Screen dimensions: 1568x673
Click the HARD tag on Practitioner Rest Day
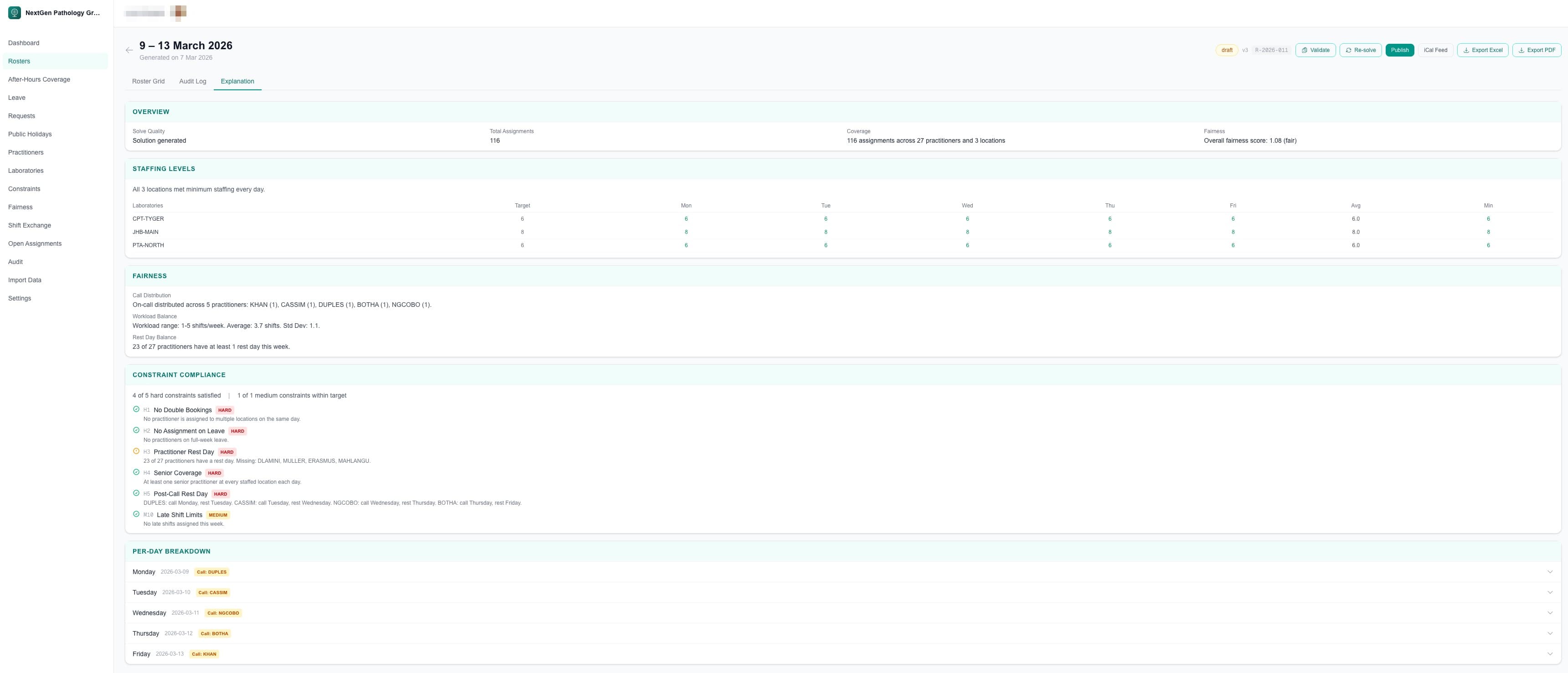tap(227, 452)
